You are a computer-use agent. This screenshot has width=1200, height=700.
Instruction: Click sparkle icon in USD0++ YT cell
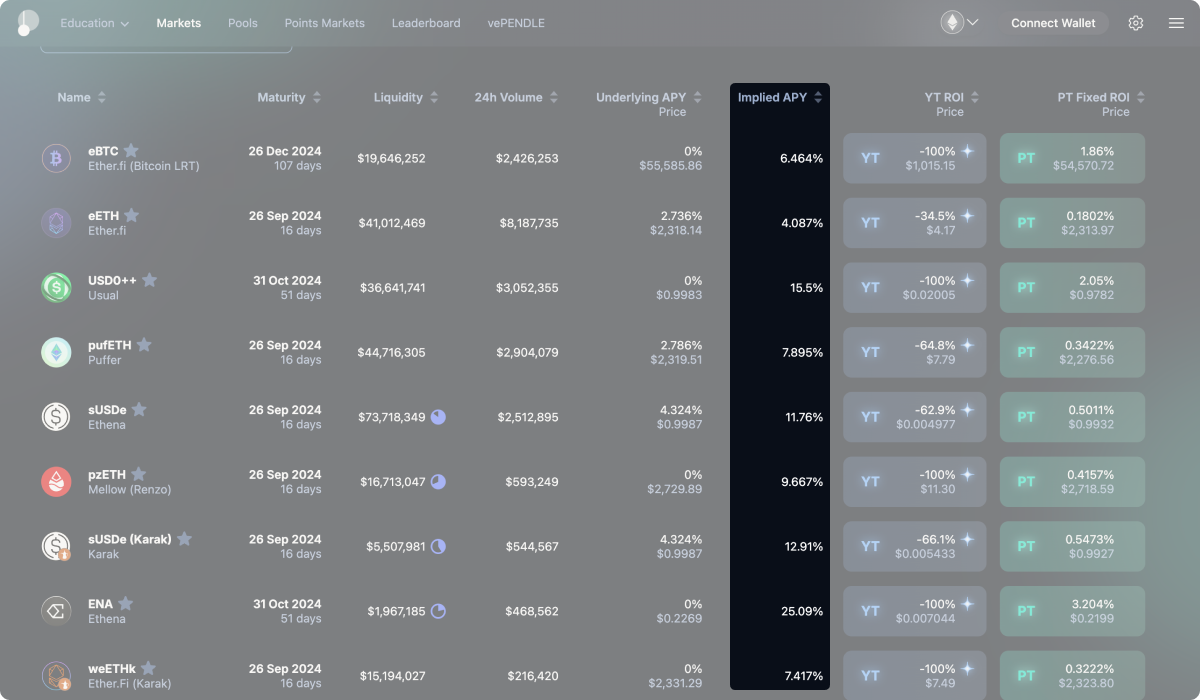point(967,281)
